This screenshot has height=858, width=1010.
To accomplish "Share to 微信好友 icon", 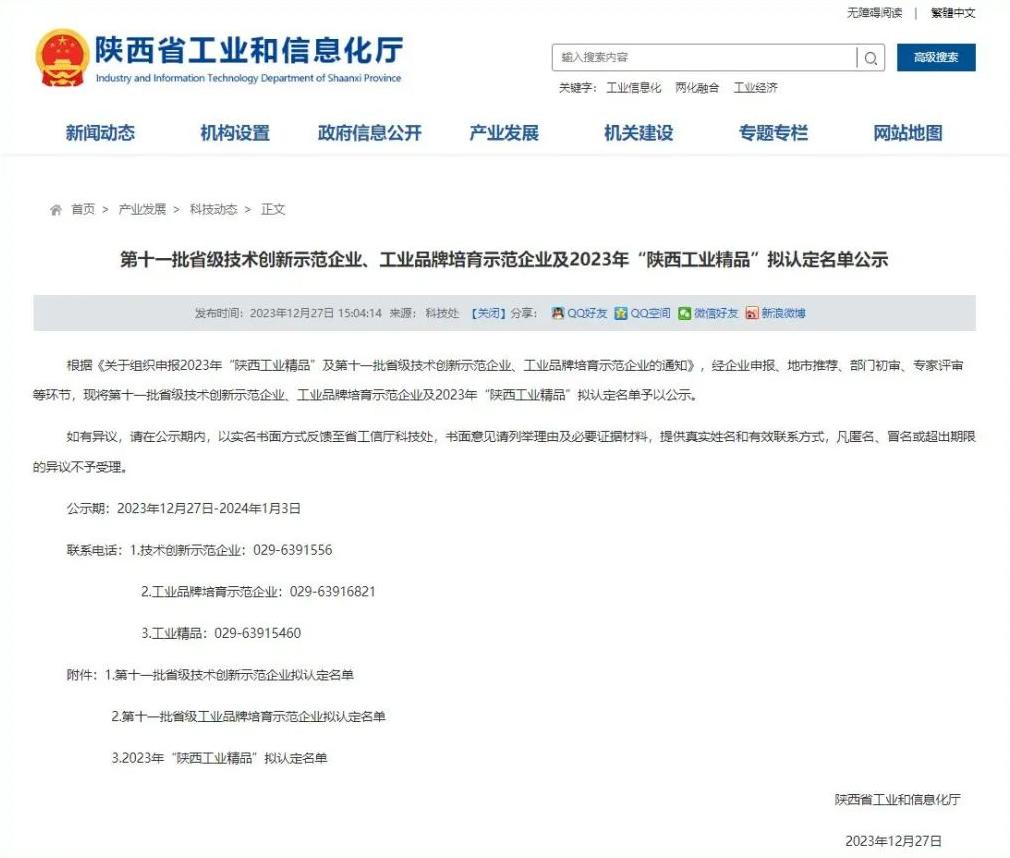I will point(684,313).
